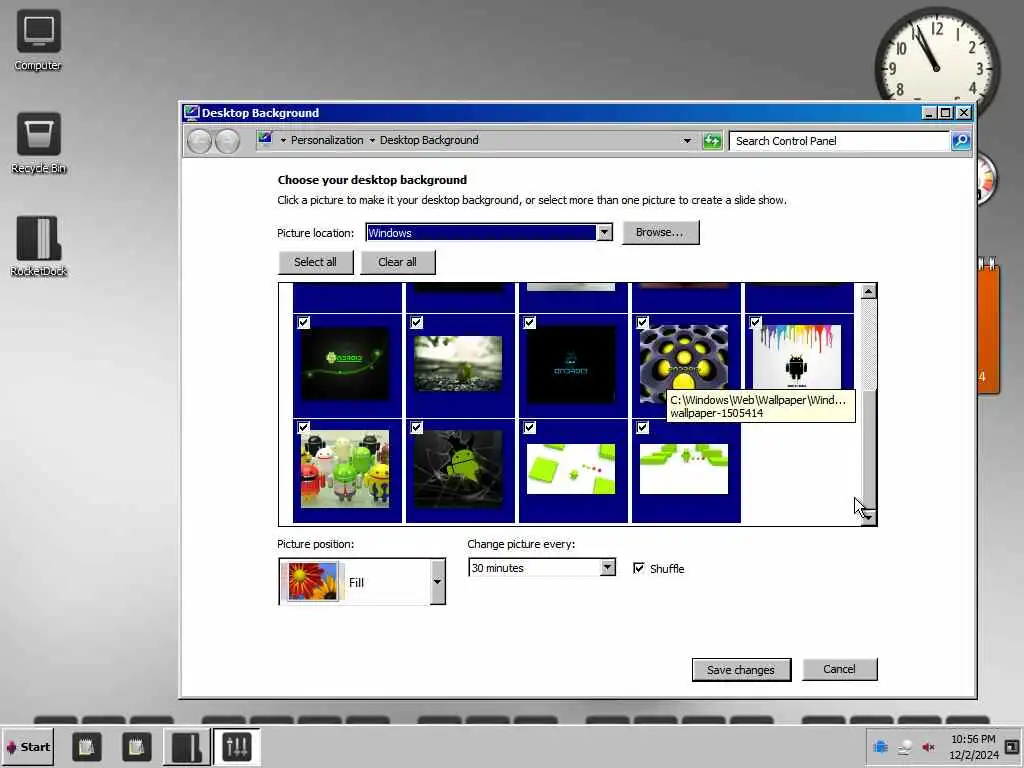1024x768 pixels.
Task: Click Desktop Background breadcrumb item
Action: pos(429,140)
